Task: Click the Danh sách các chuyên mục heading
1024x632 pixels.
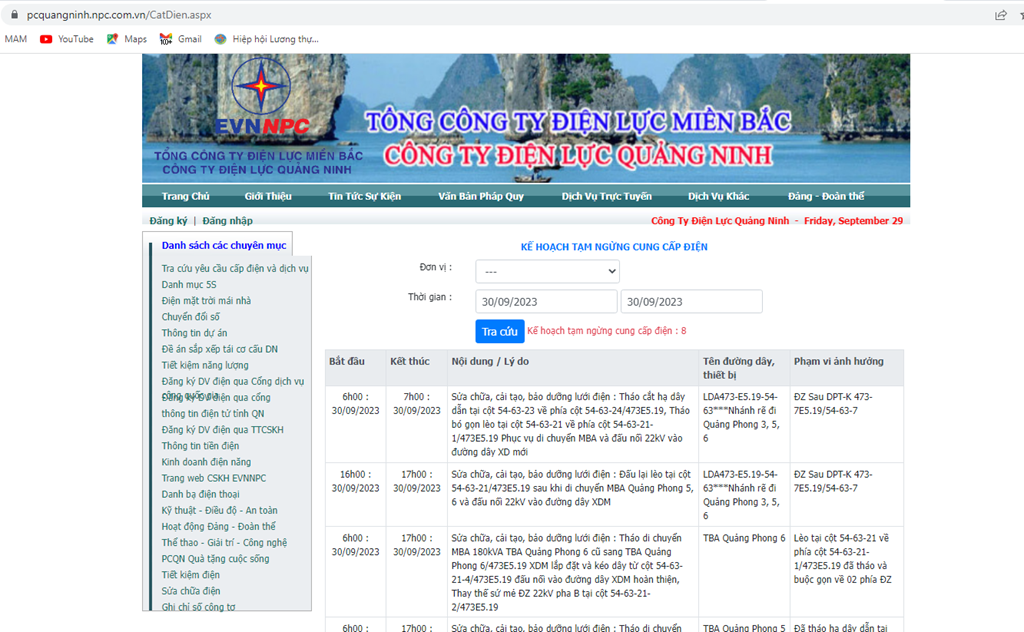Action: (x=224, y=245)
